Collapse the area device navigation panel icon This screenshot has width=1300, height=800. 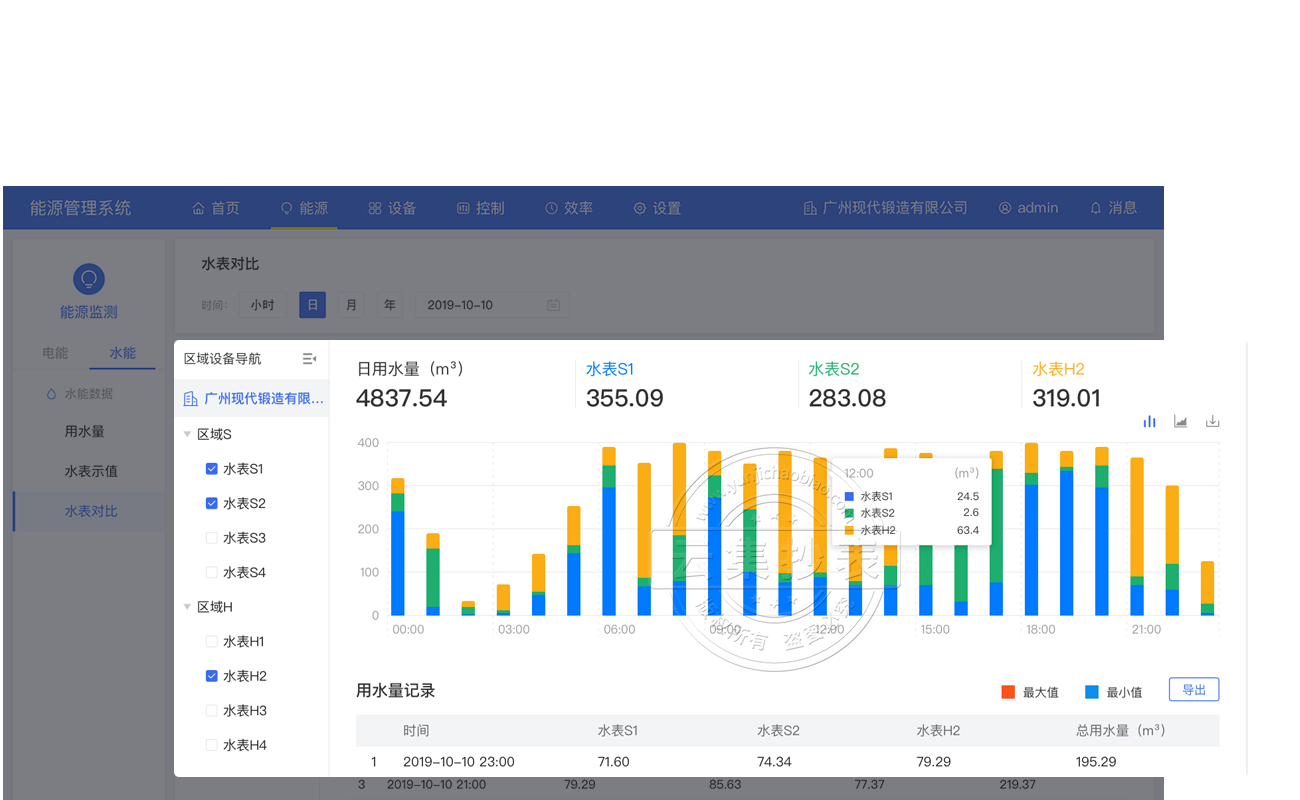pos(309,358)
